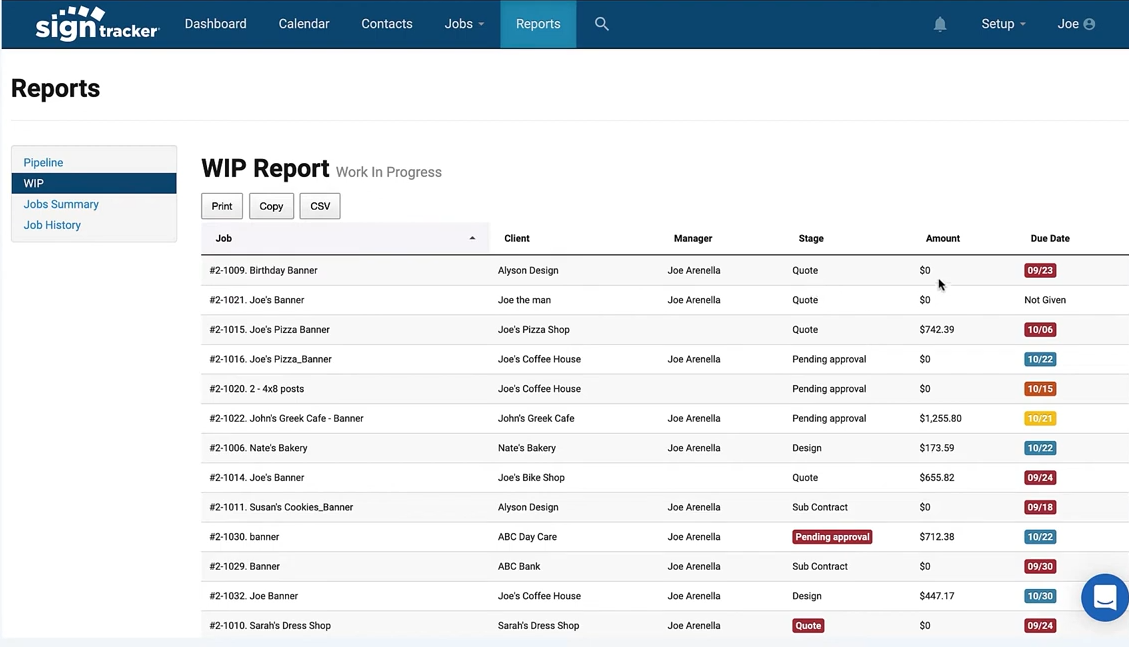
Task: Select the Reports nav tab
Action: [538, 24]
